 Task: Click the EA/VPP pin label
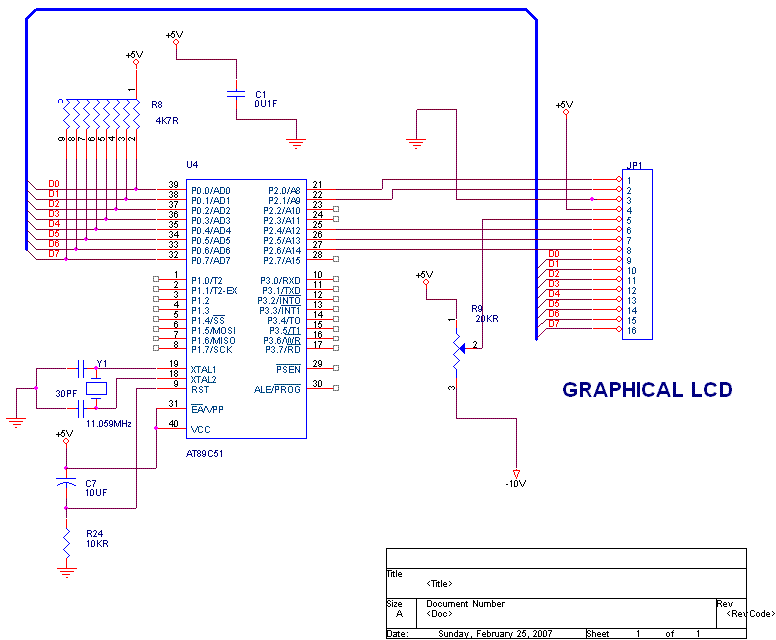tap(207, 409)
